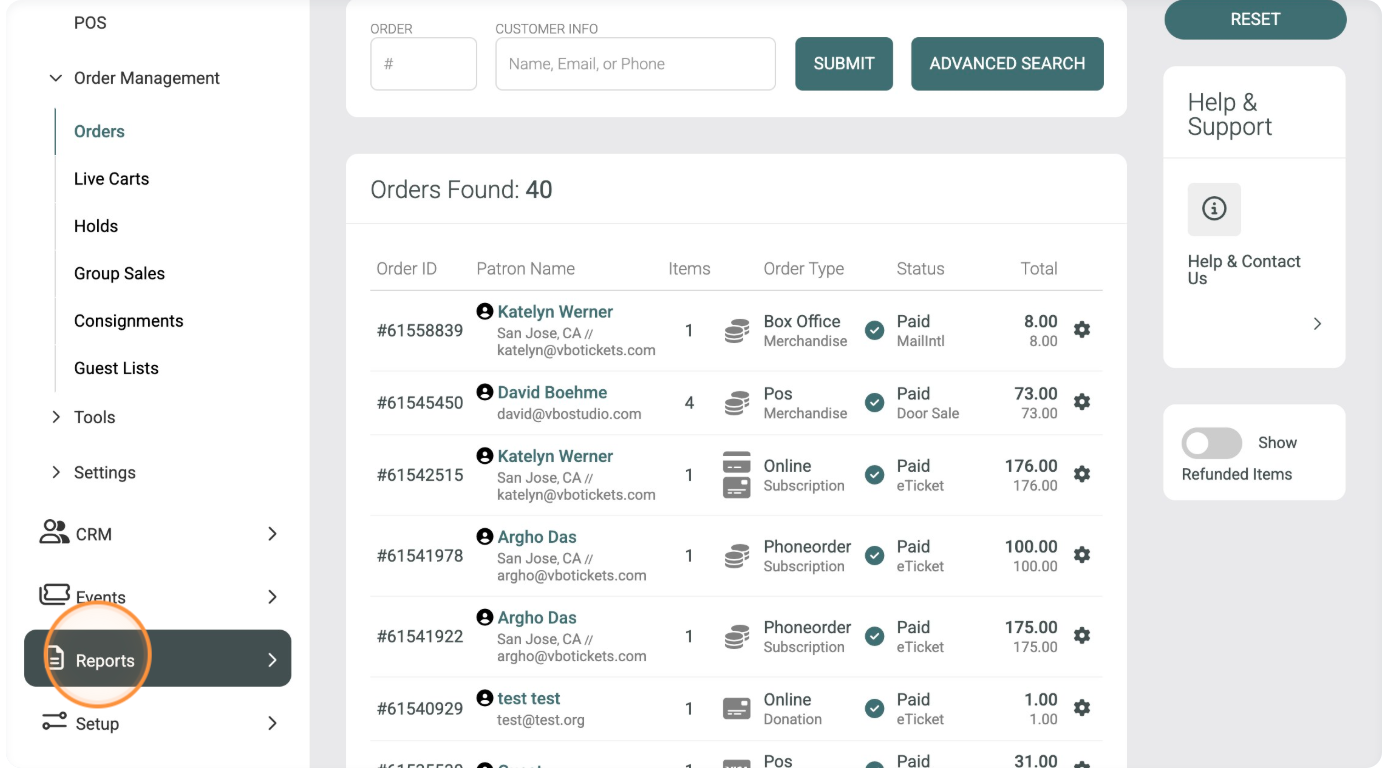
Task: Click the Total column header
Action: point(1039,268)
